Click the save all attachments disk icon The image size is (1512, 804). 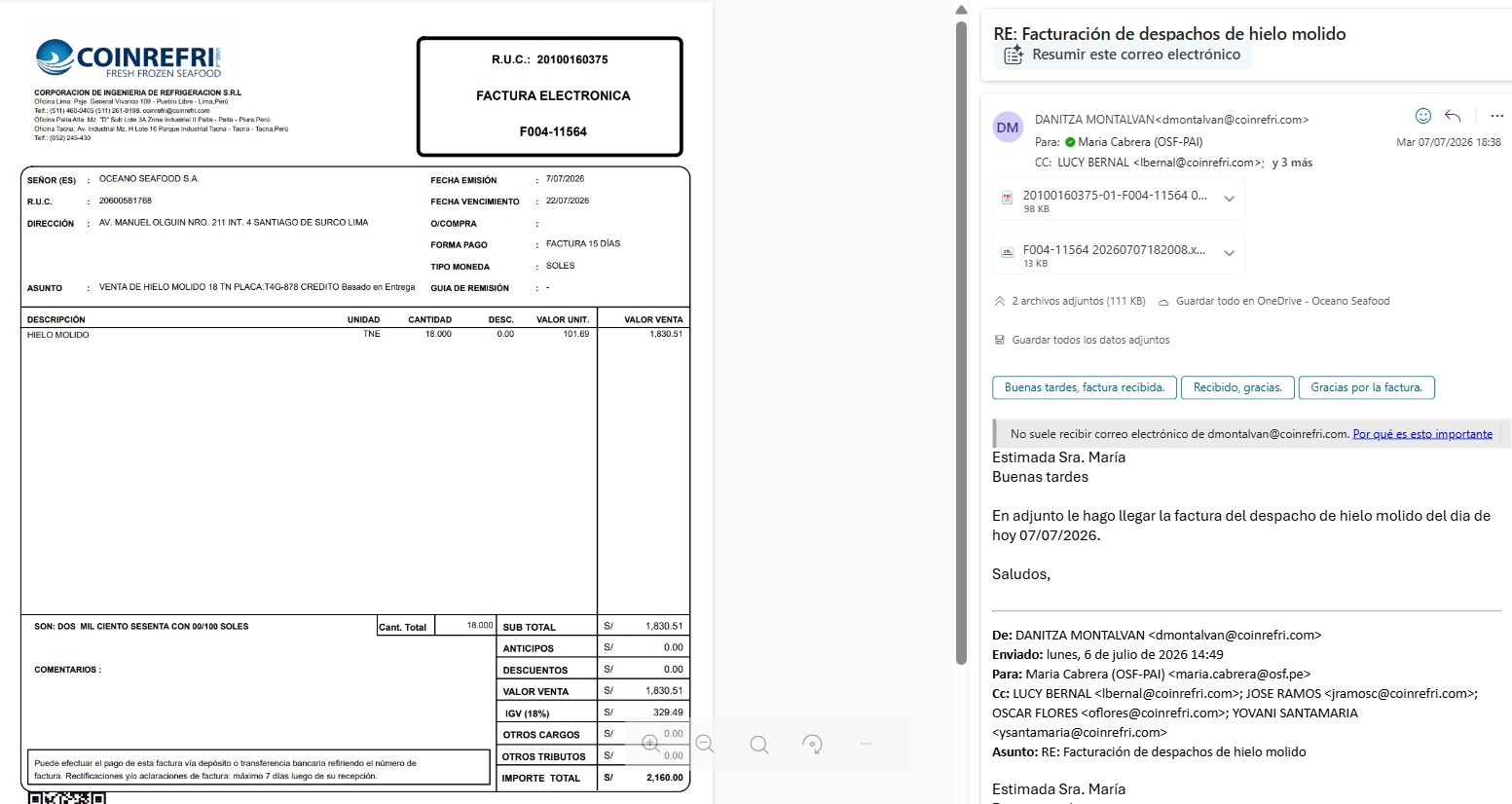pyautogui.click(x=999, y=341)
